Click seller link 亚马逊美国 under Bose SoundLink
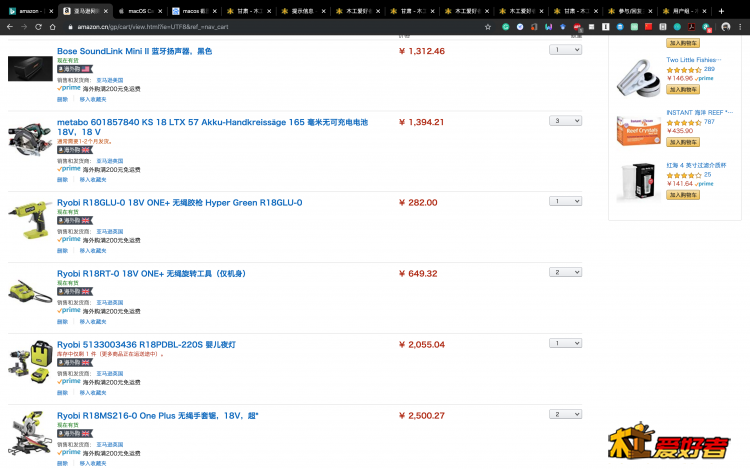 pyautogui.click(x=110, y=80)
